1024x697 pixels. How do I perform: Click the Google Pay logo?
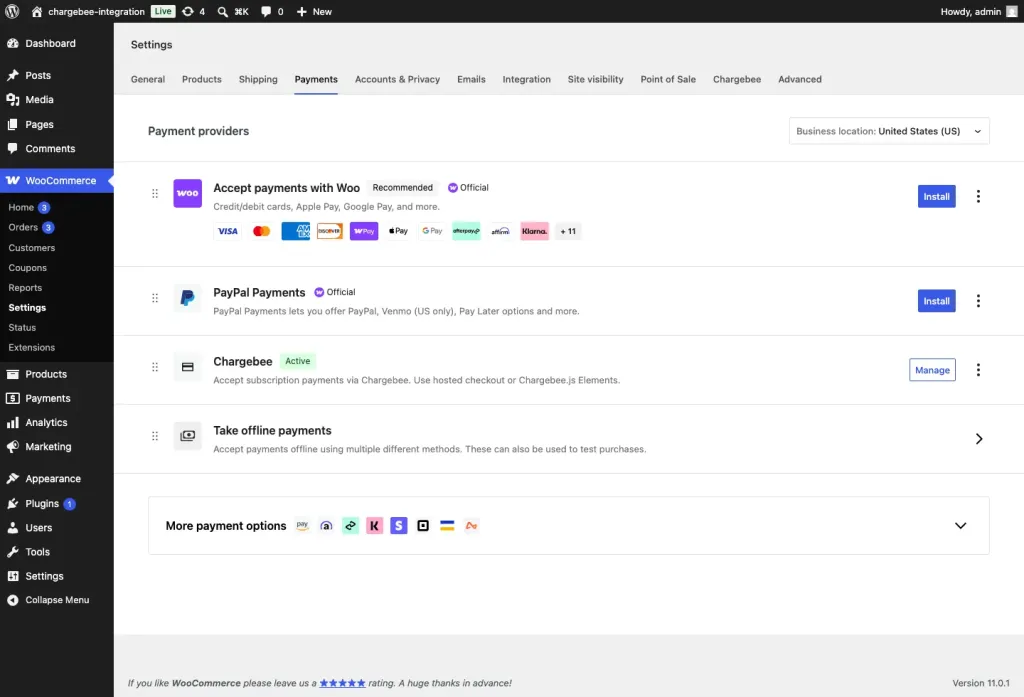432,231
